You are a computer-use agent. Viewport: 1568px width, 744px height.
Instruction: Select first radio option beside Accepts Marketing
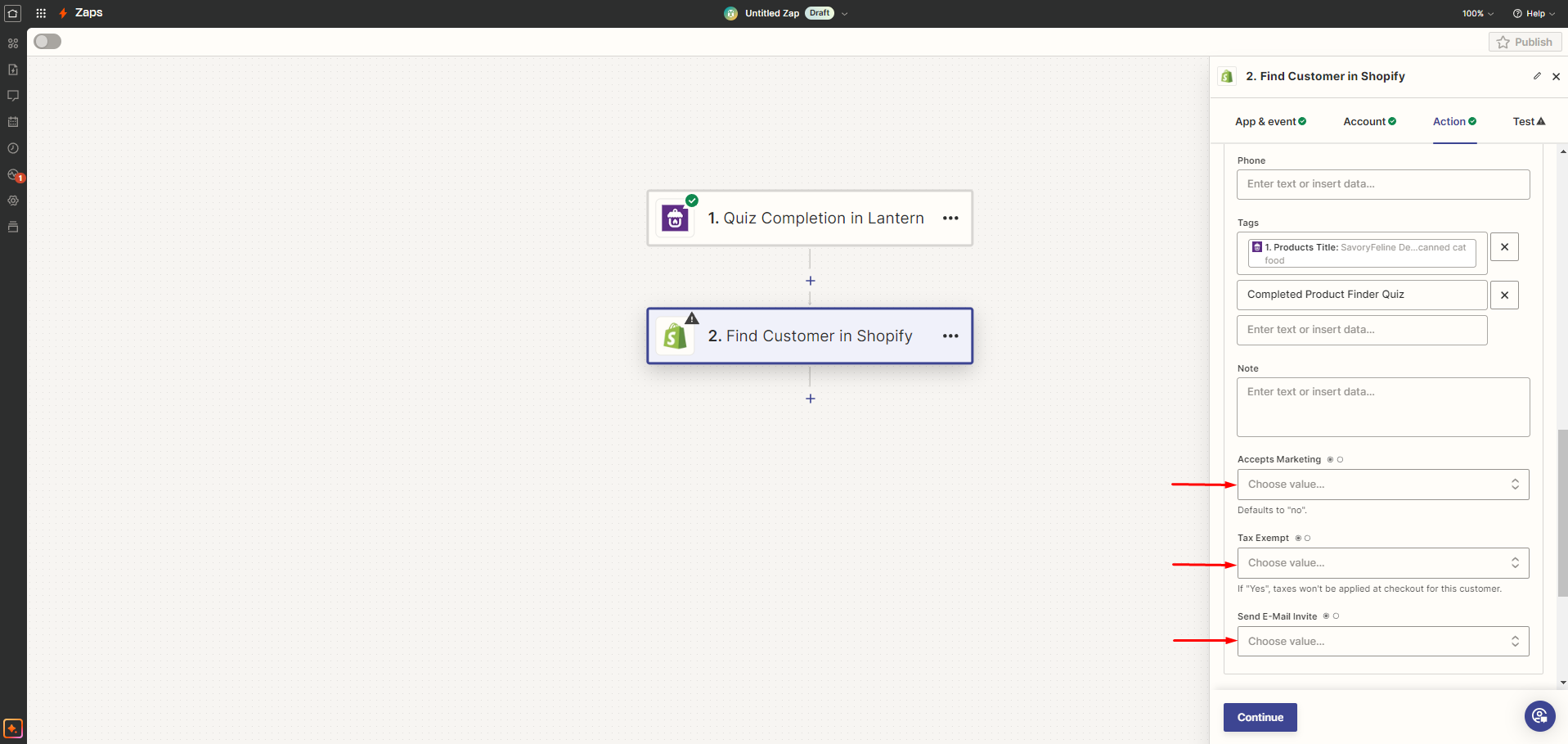coord(1330,459)
